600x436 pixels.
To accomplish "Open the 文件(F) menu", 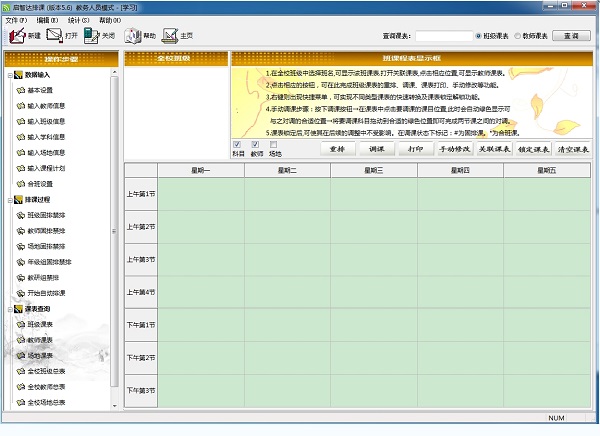I will pos(15,19).
